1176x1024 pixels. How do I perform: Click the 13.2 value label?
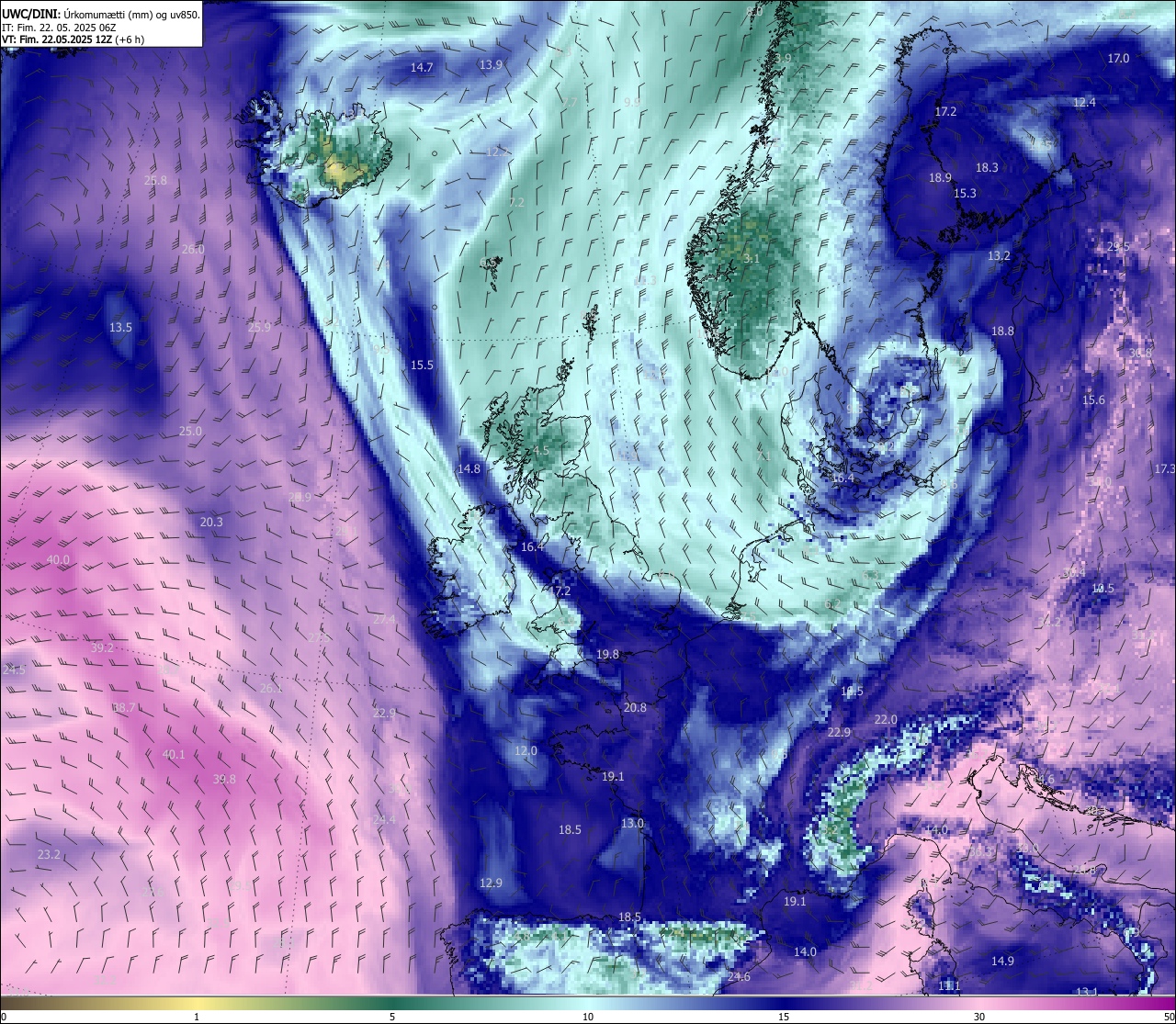point(999,256)
